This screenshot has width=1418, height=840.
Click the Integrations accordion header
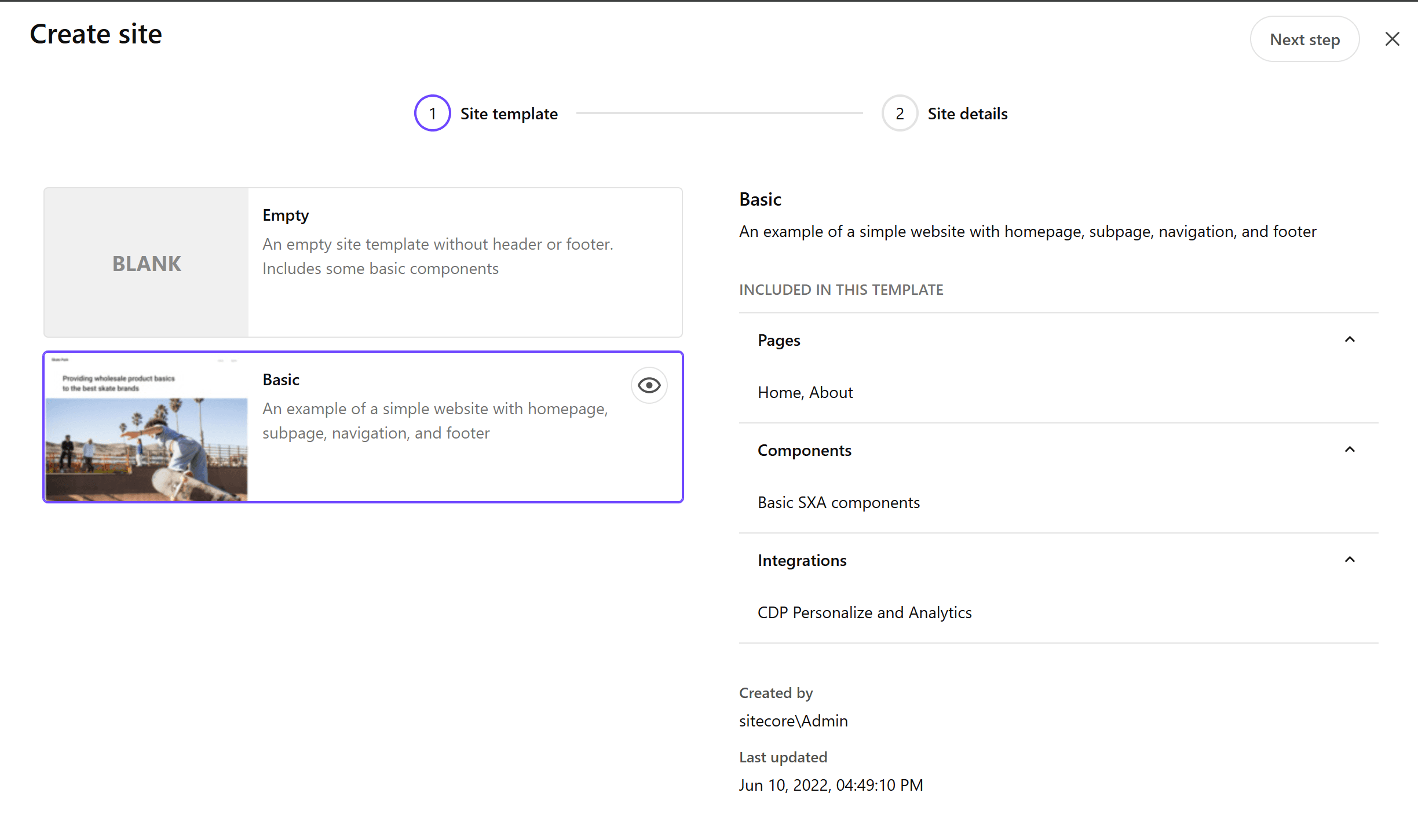(x=802, y=560)
